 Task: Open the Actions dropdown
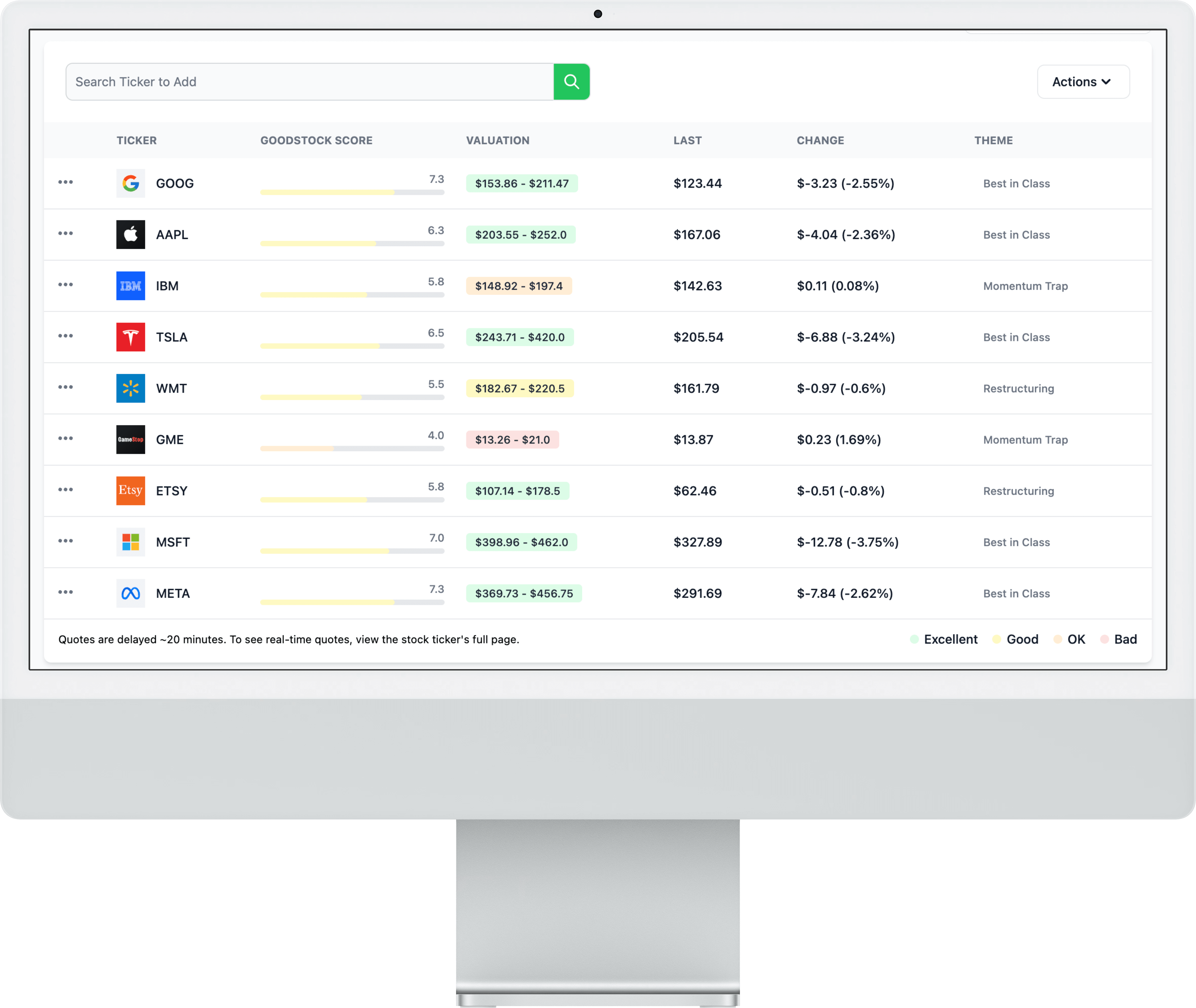[1083, 82]
